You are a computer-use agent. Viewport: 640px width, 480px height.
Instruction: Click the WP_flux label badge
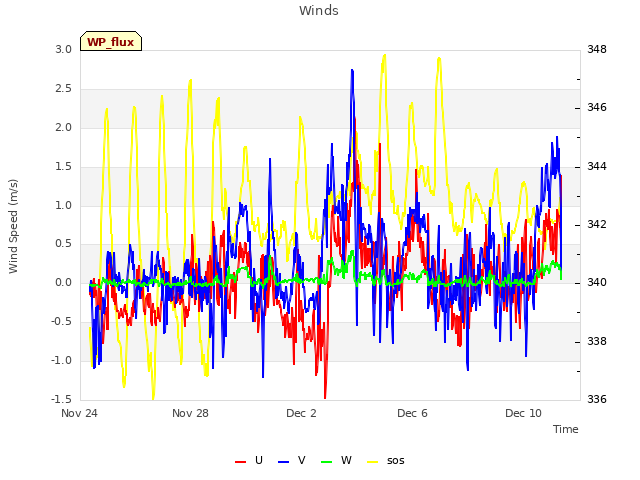111,41
